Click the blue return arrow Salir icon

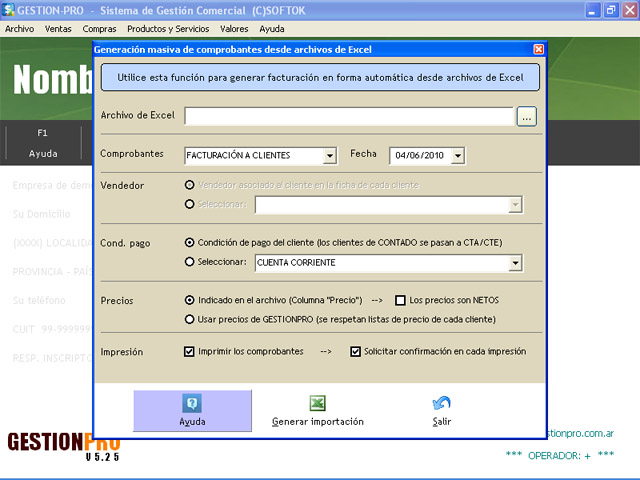pyautogui.click(x=441, y=403)
